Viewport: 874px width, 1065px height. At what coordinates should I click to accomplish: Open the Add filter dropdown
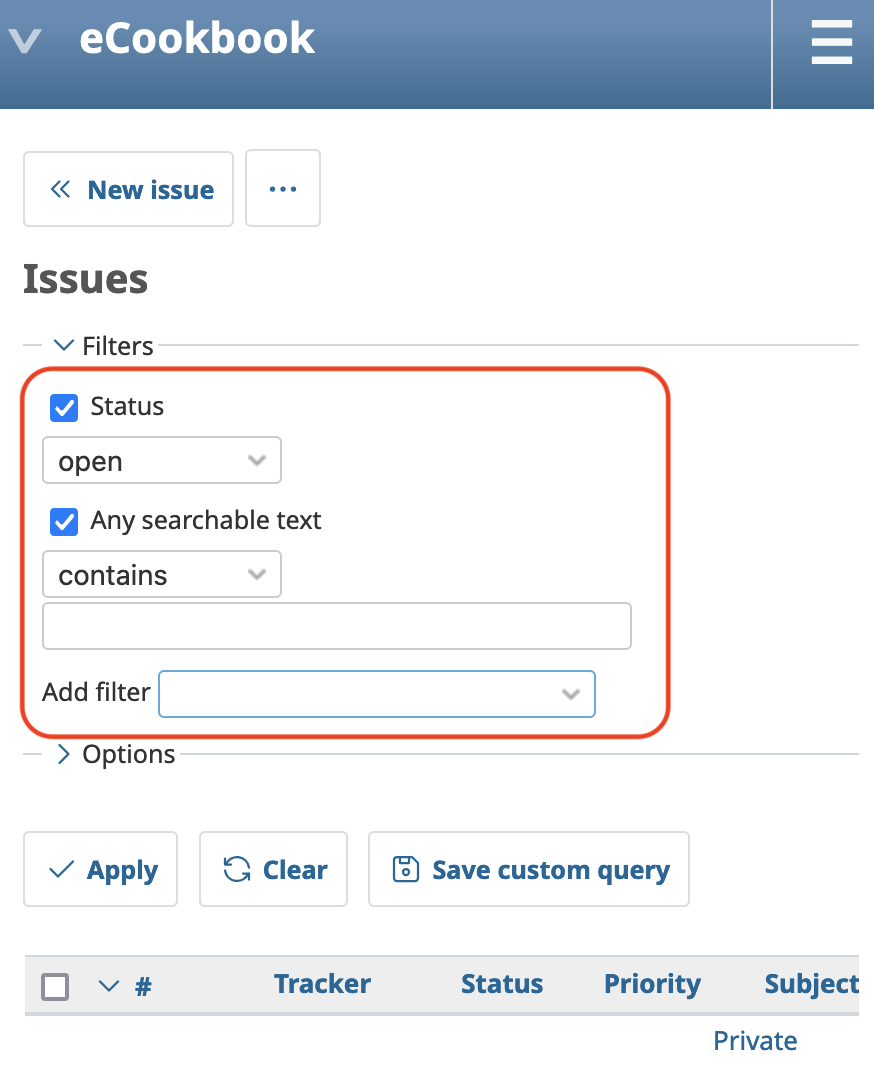(377, 693)
